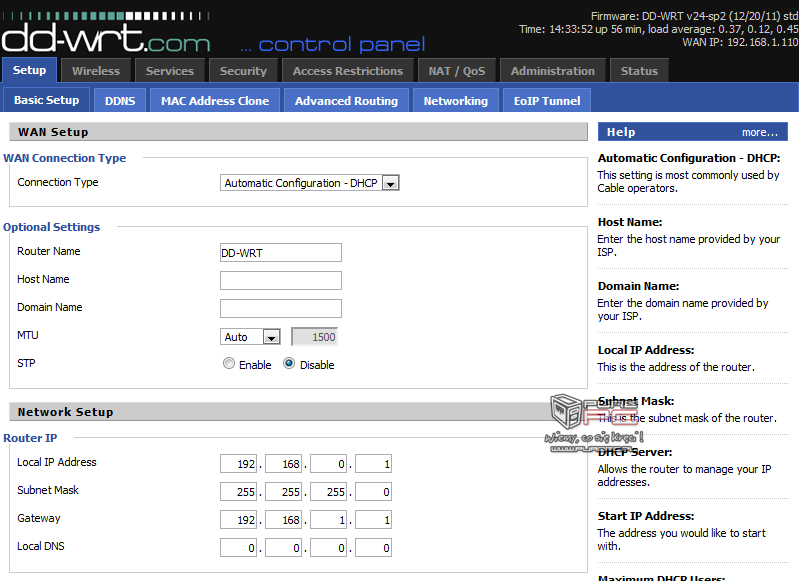
Task: Click the 'Network Setup' section header
Action: [299, 412]
